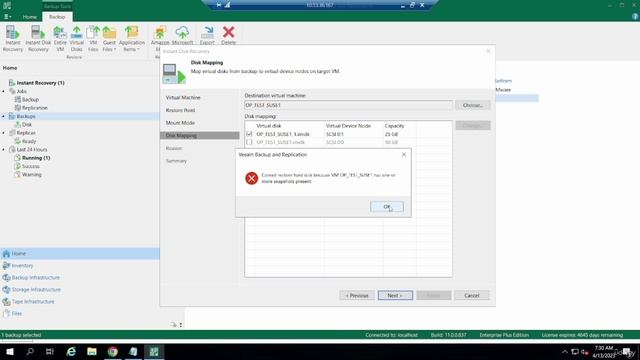Collapse the Backups tree node
This screenshot has width=640, height=360.
[x=4, y=116]
